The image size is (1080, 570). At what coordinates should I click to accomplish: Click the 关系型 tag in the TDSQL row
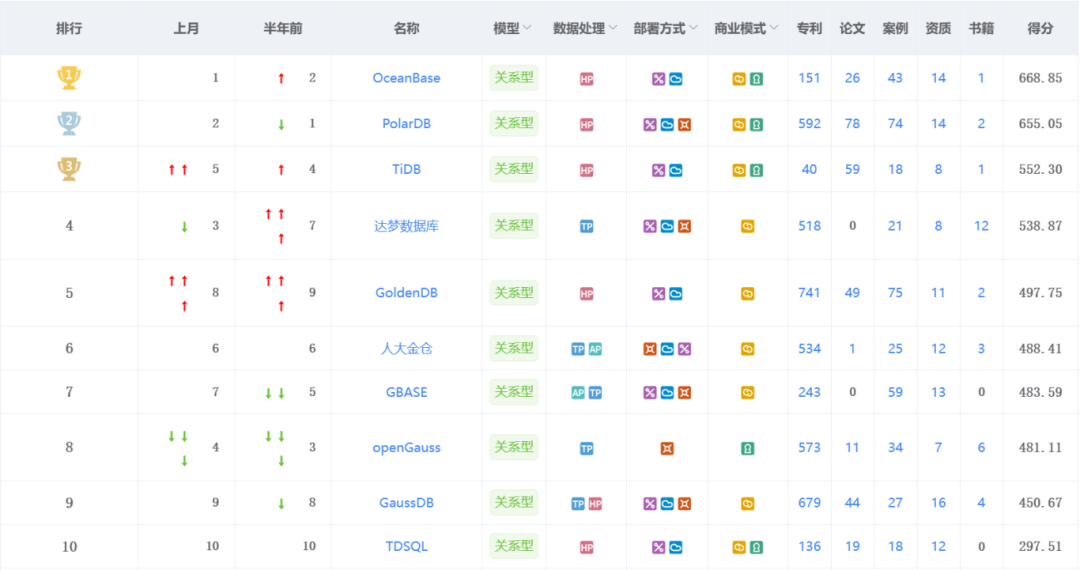(x=514, y=546)
